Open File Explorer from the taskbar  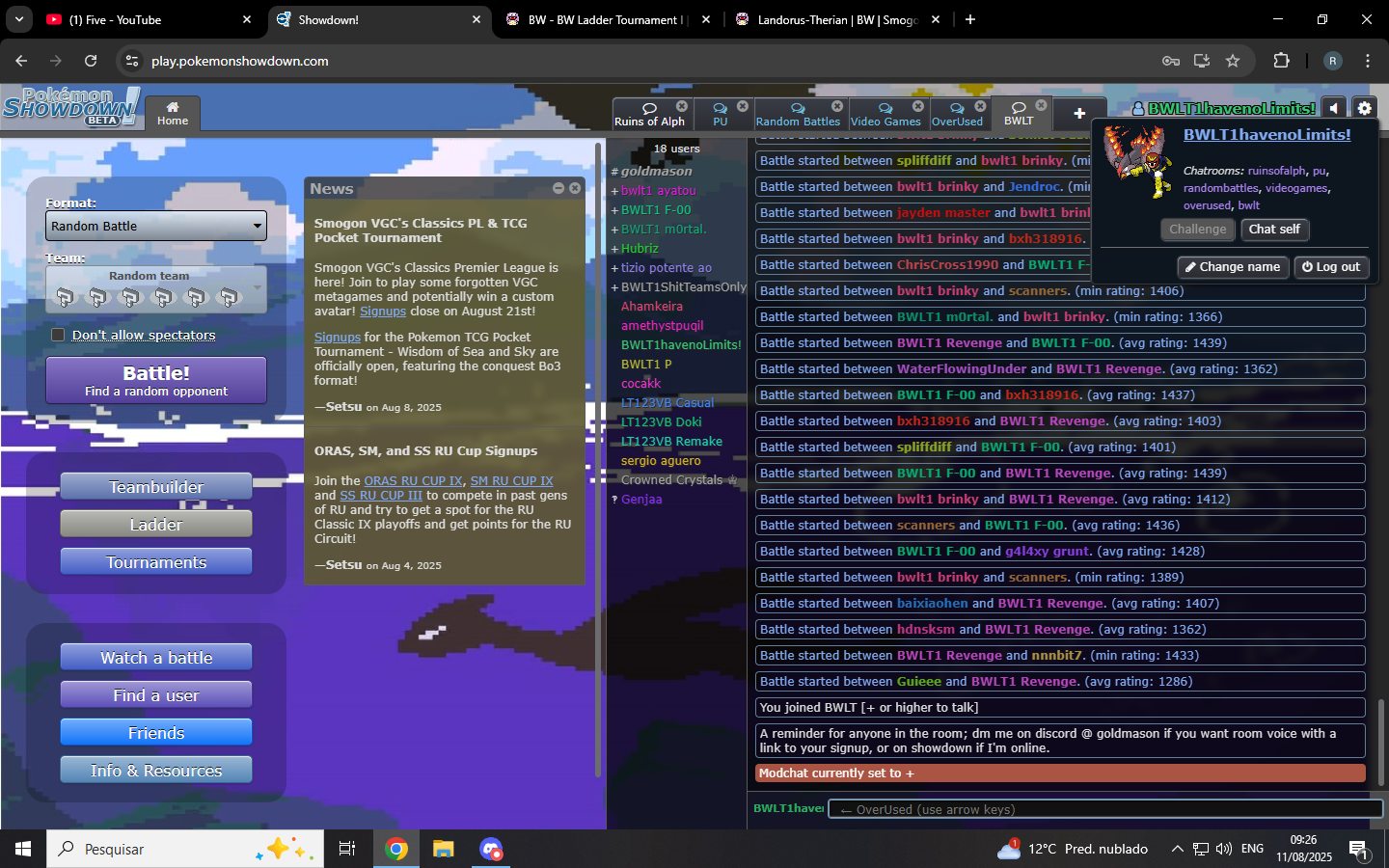click(444, 849)
